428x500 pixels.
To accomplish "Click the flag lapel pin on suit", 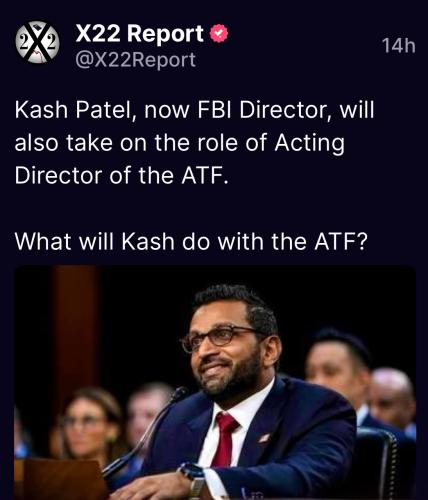I will point(264,438).
